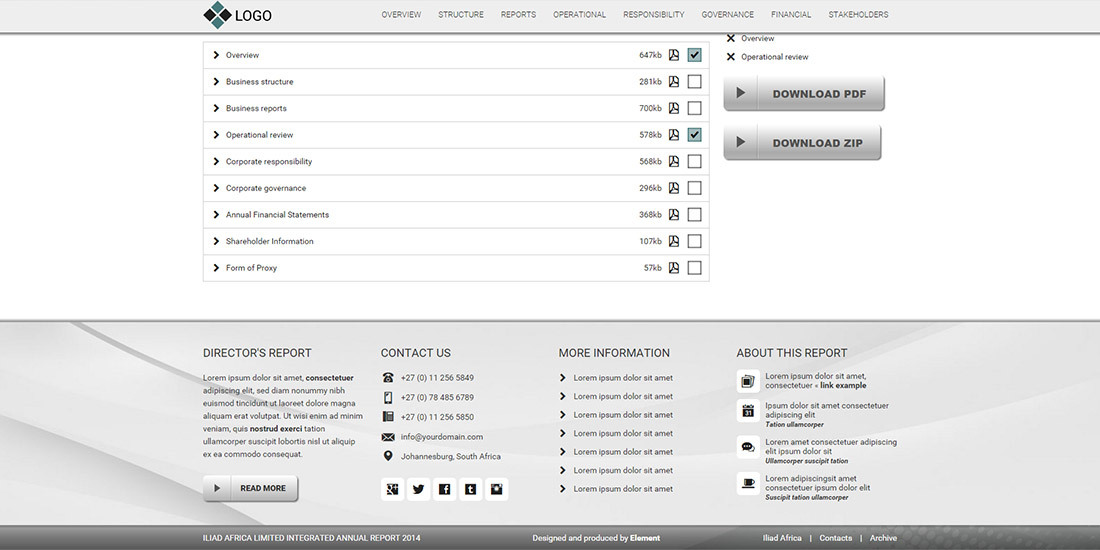The height and width of the screenshot is (550, 1100).
Task: Click the Tumblr social icon
Action: click(471, 489)
